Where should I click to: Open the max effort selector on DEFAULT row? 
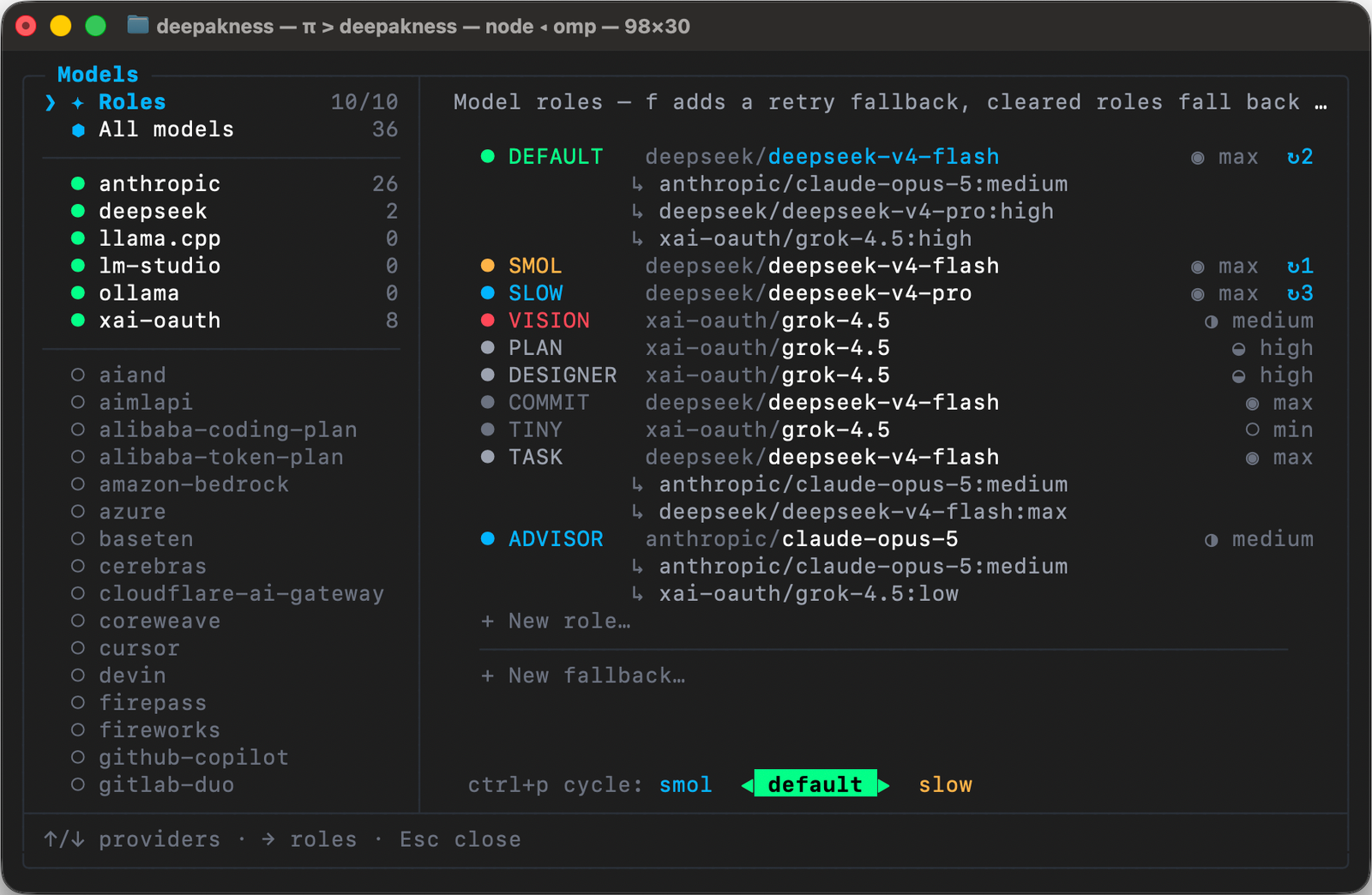click(1225, 157)
